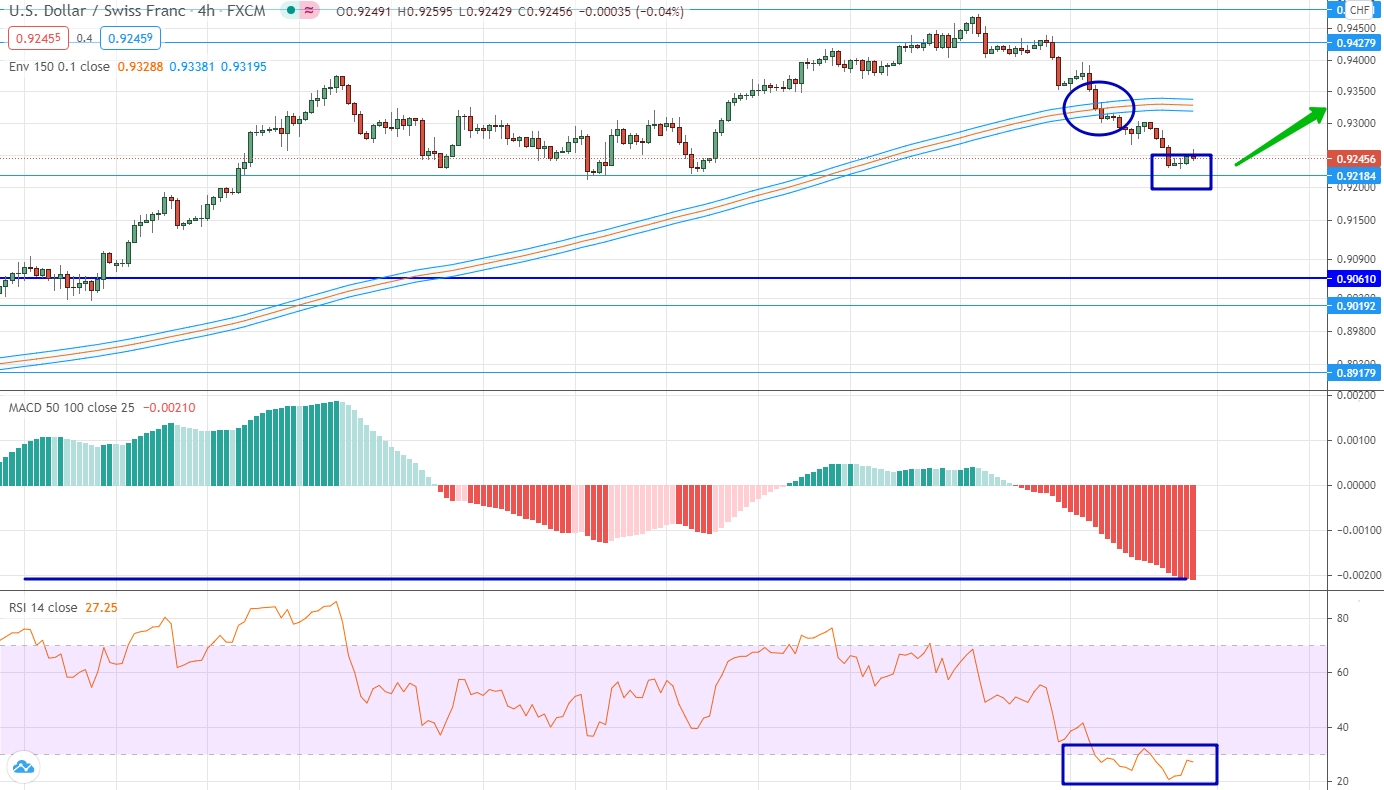The height and width of the screenshot is (790, 1384).
Task: Click the pink approximate-data icon
Action: point(311,11)
